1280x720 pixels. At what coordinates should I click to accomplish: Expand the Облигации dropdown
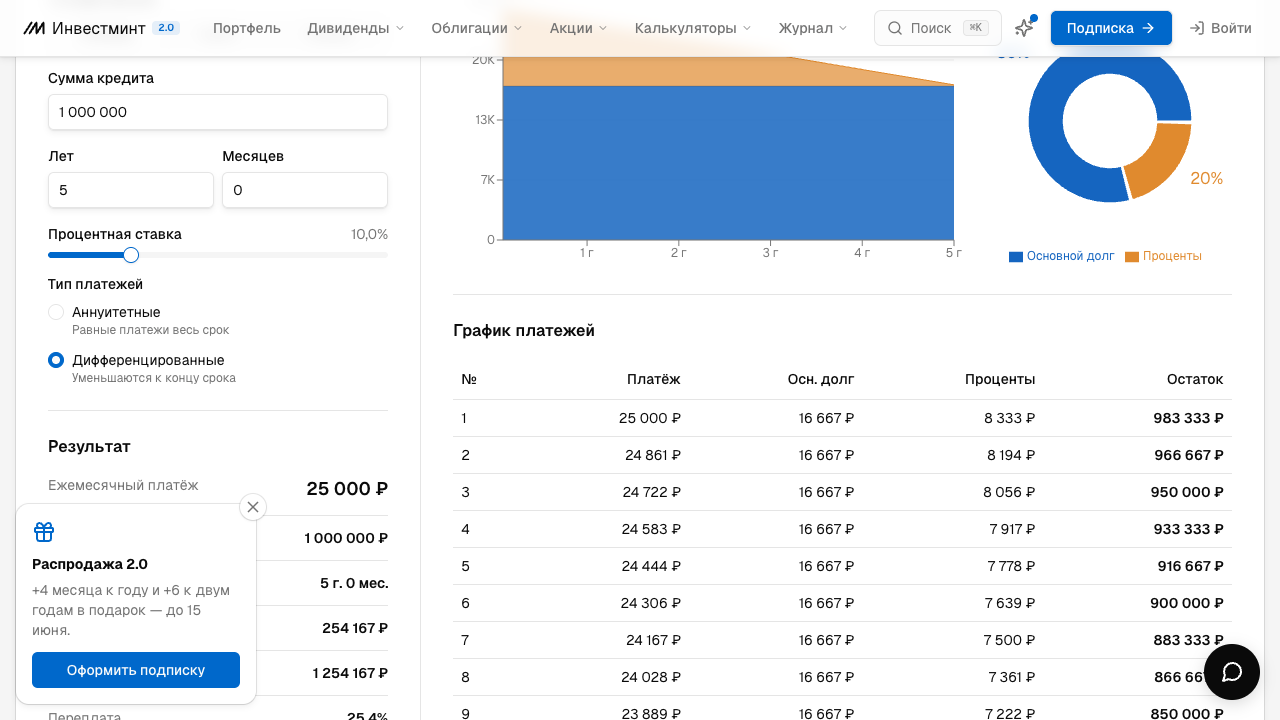(x=476, y=28)
